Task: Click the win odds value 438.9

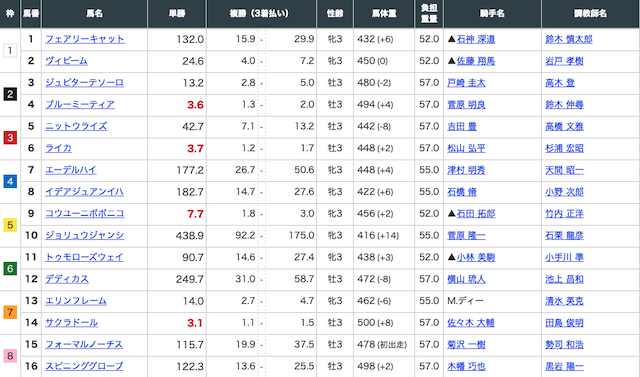Action: [190, 236]
